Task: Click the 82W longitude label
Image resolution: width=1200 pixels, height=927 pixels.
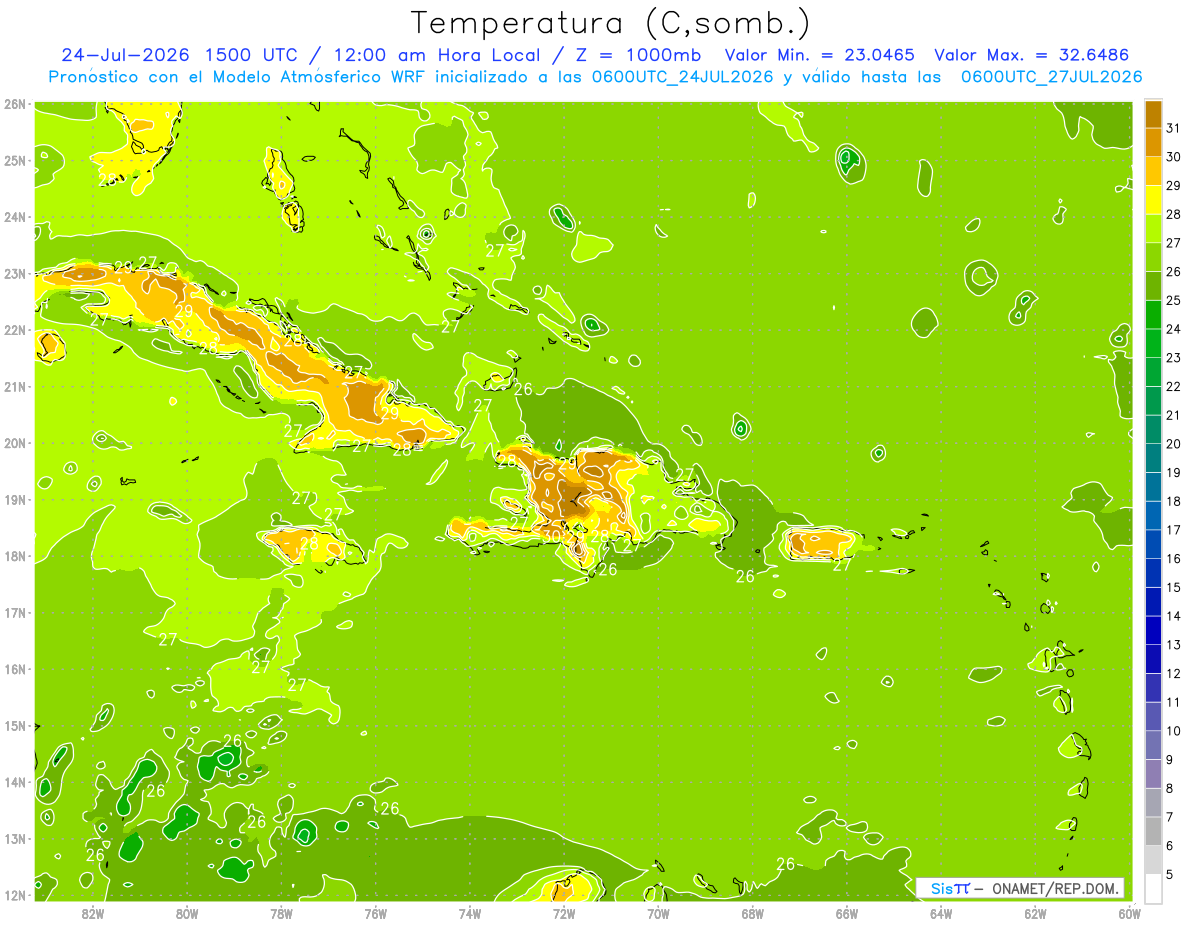Action: pyautogui.click(x=92, y=913)
